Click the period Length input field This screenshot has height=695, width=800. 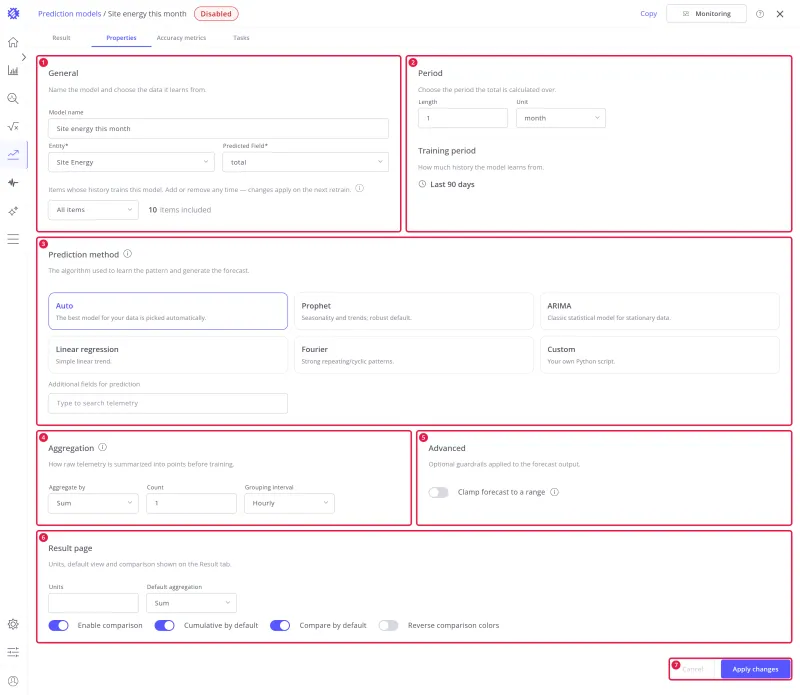coord(463,118)
